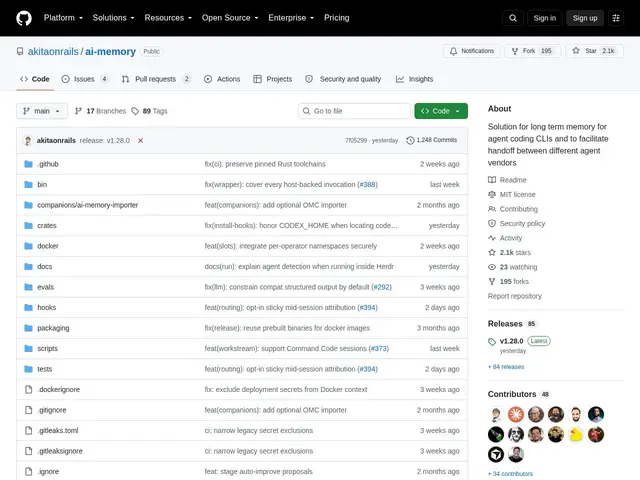
Task: Open pull request #388 link
Action: (367, 184)
